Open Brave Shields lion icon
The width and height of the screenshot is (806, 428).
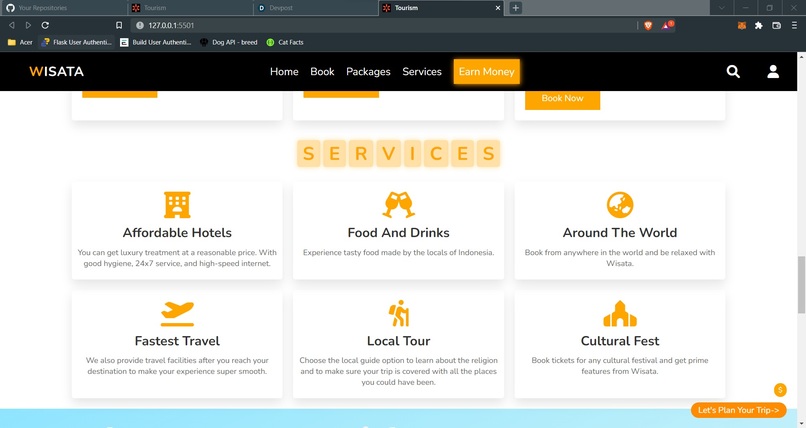pos(648,25)
